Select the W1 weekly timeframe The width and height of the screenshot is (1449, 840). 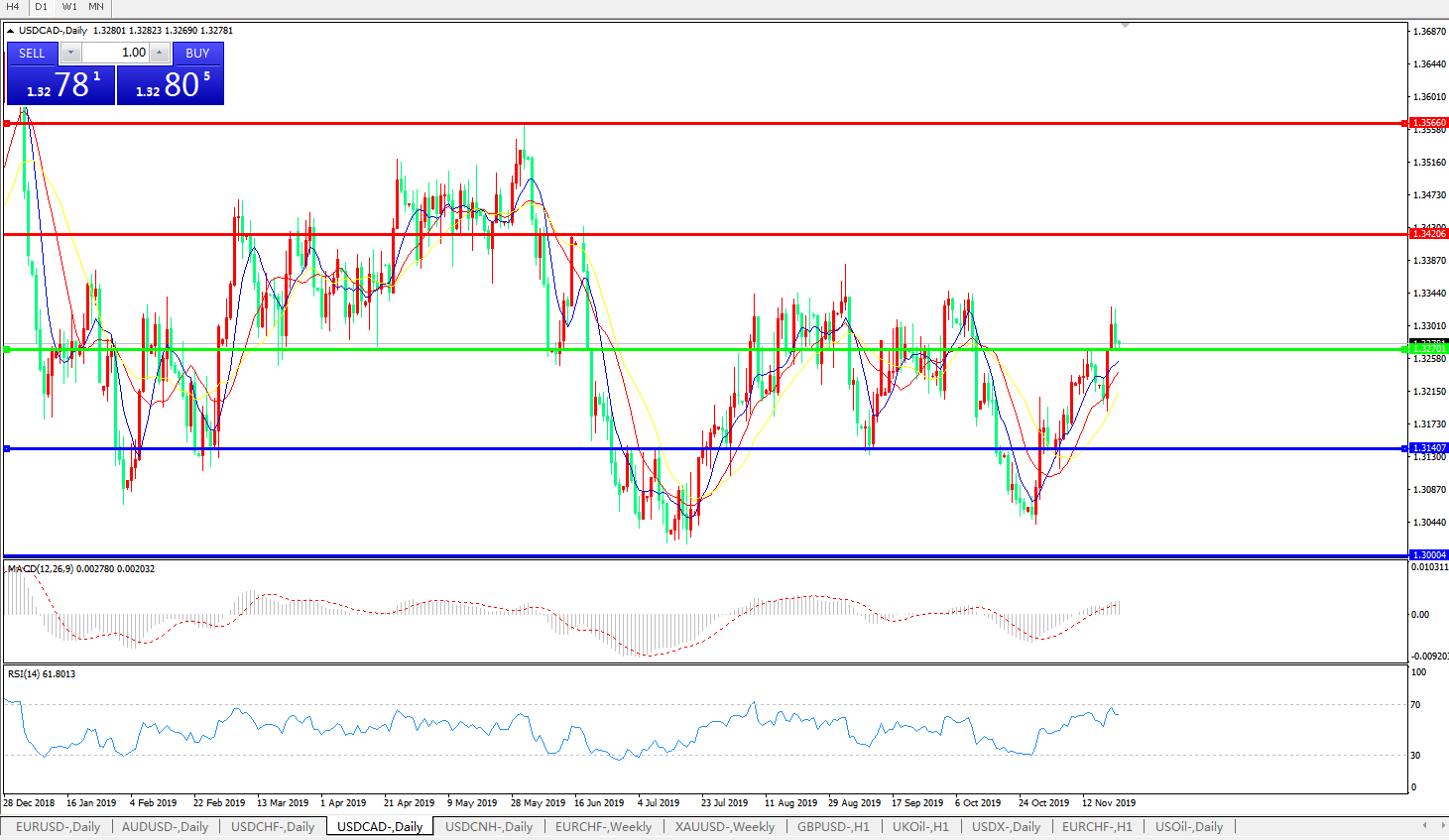(69, 7)
